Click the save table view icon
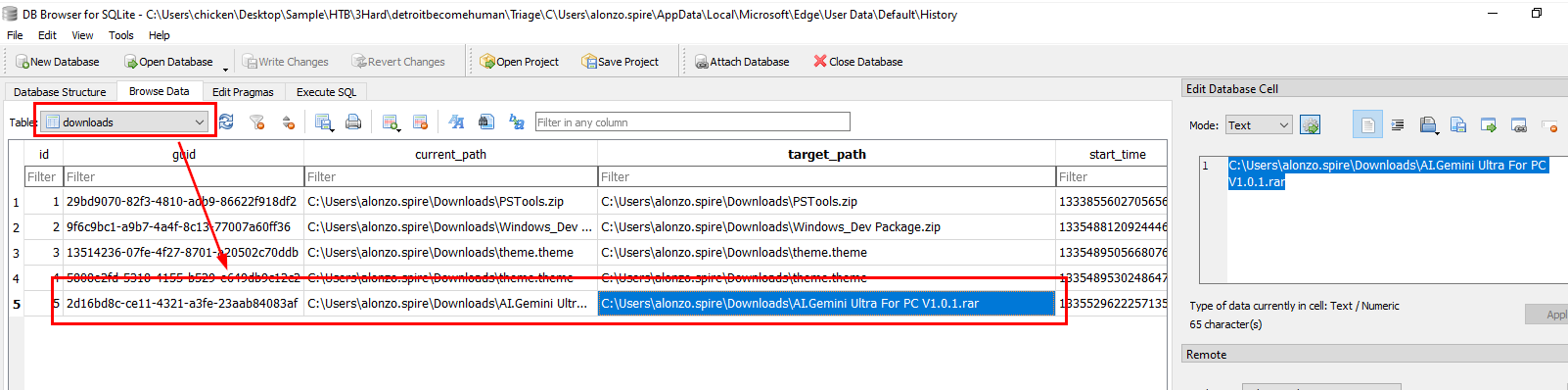Image resolution: width=1568 pixels, height=390 pixels. [x=324, y=122]
